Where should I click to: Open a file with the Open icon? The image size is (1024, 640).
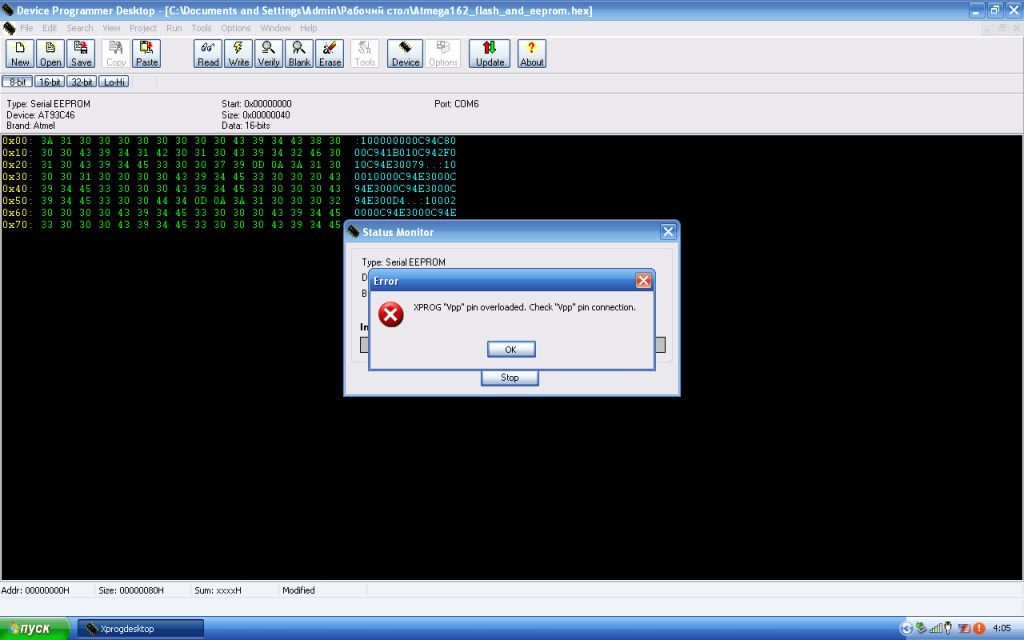coord(50,54)
